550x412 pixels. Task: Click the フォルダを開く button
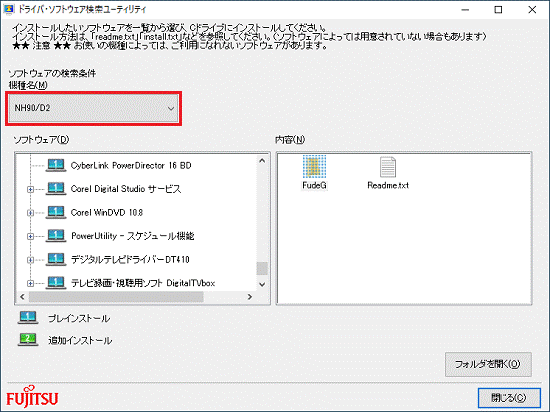coord(488,364)
